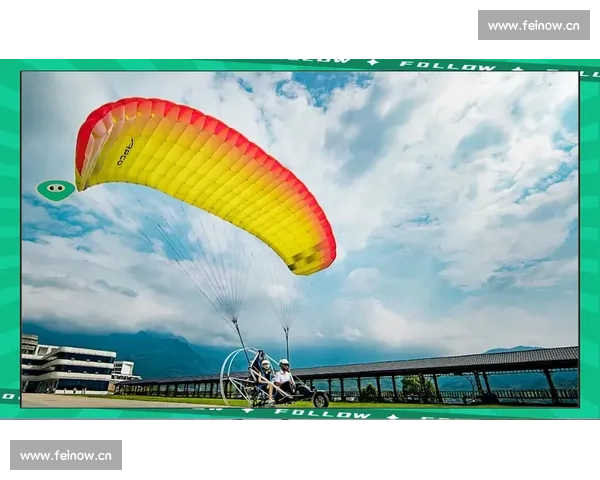Screen dimensions: 600x480
Task: Open the www.feinow.cn link at bottom left
Action: (67, 456)
